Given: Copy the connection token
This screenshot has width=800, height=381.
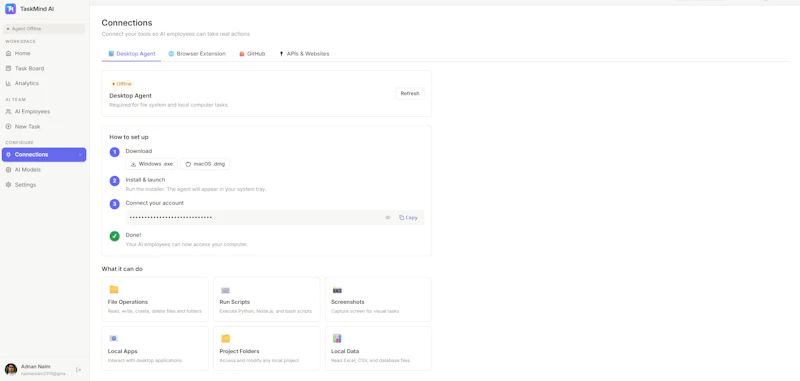Looking at the screenshot, I should [408, 218].
